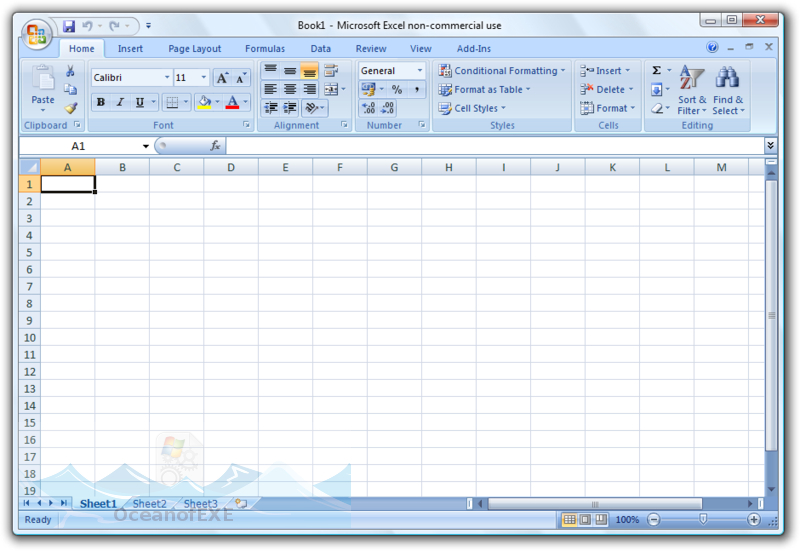The image size is (800, 551).
Task: Open the Page Layout ribbon tab
Action: pos(194,49)
